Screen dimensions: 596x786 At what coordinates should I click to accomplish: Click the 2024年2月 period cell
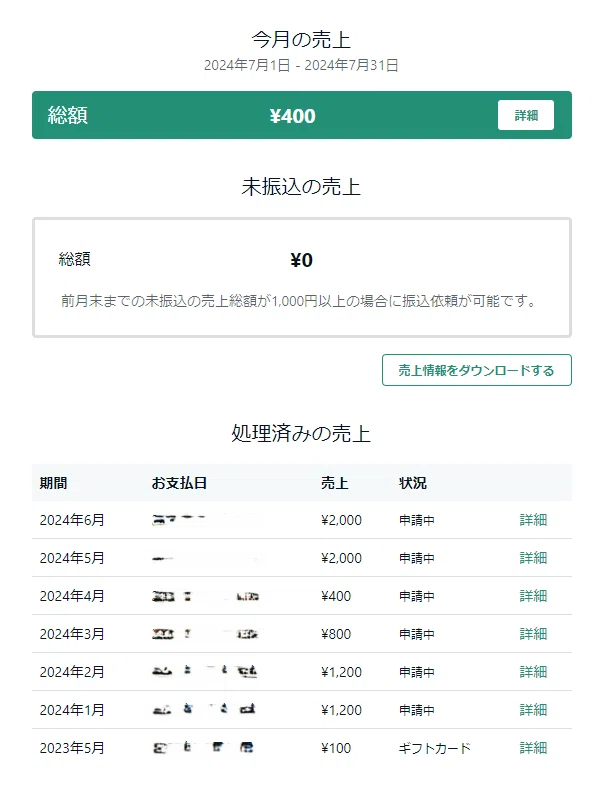pos(72,672)
